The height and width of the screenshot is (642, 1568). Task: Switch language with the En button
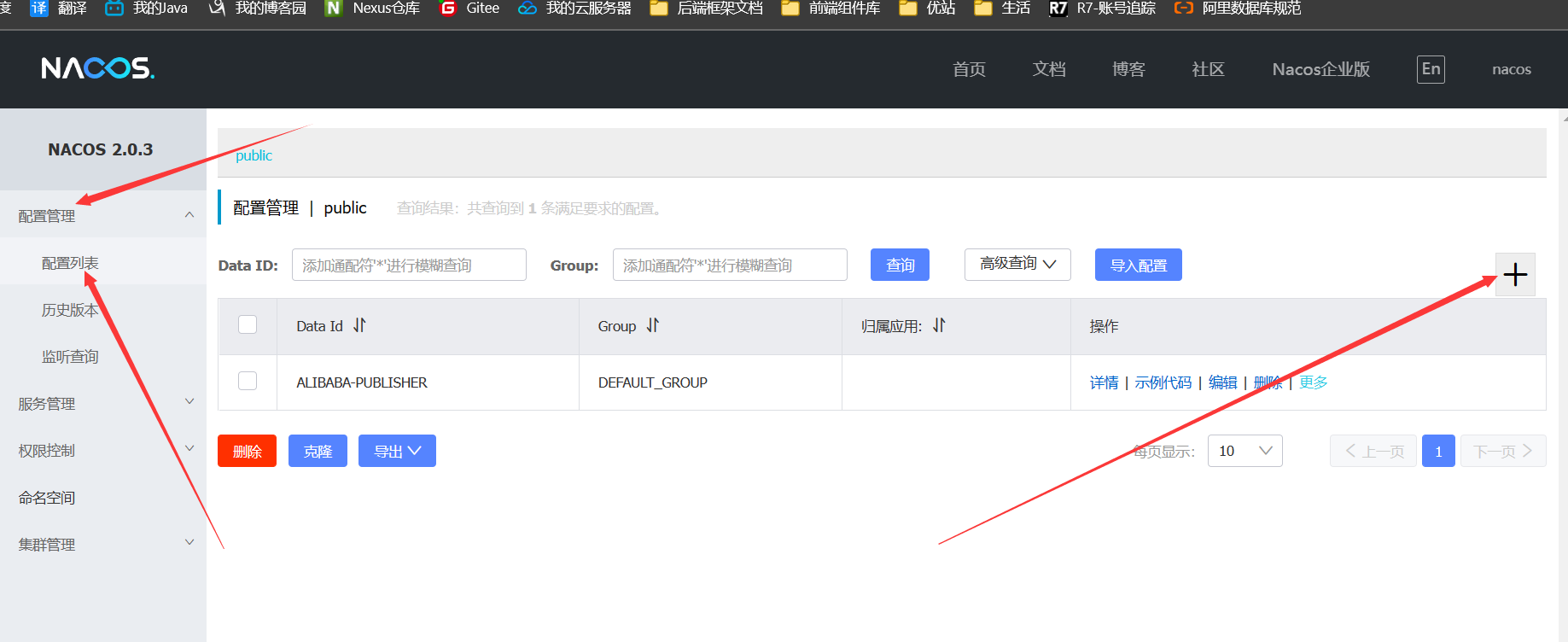pyautogui.click(x=1431, y=69)
